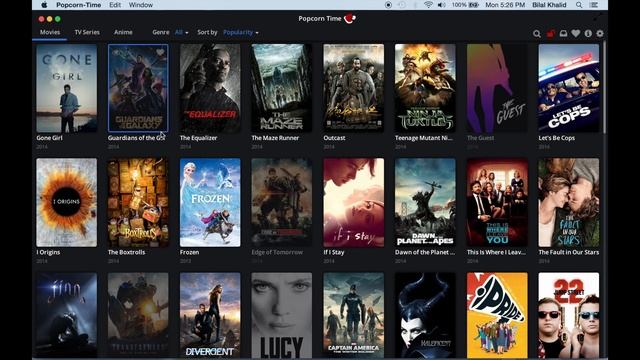Open the search icon in Popcorn Time toolbar

pyautogui.click(x=537, y=33)
